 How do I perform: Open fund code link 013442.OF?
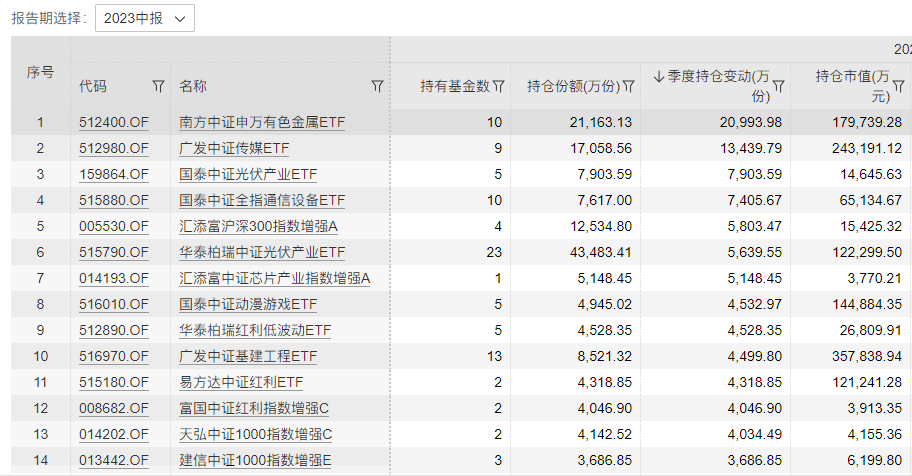point(114,460)
